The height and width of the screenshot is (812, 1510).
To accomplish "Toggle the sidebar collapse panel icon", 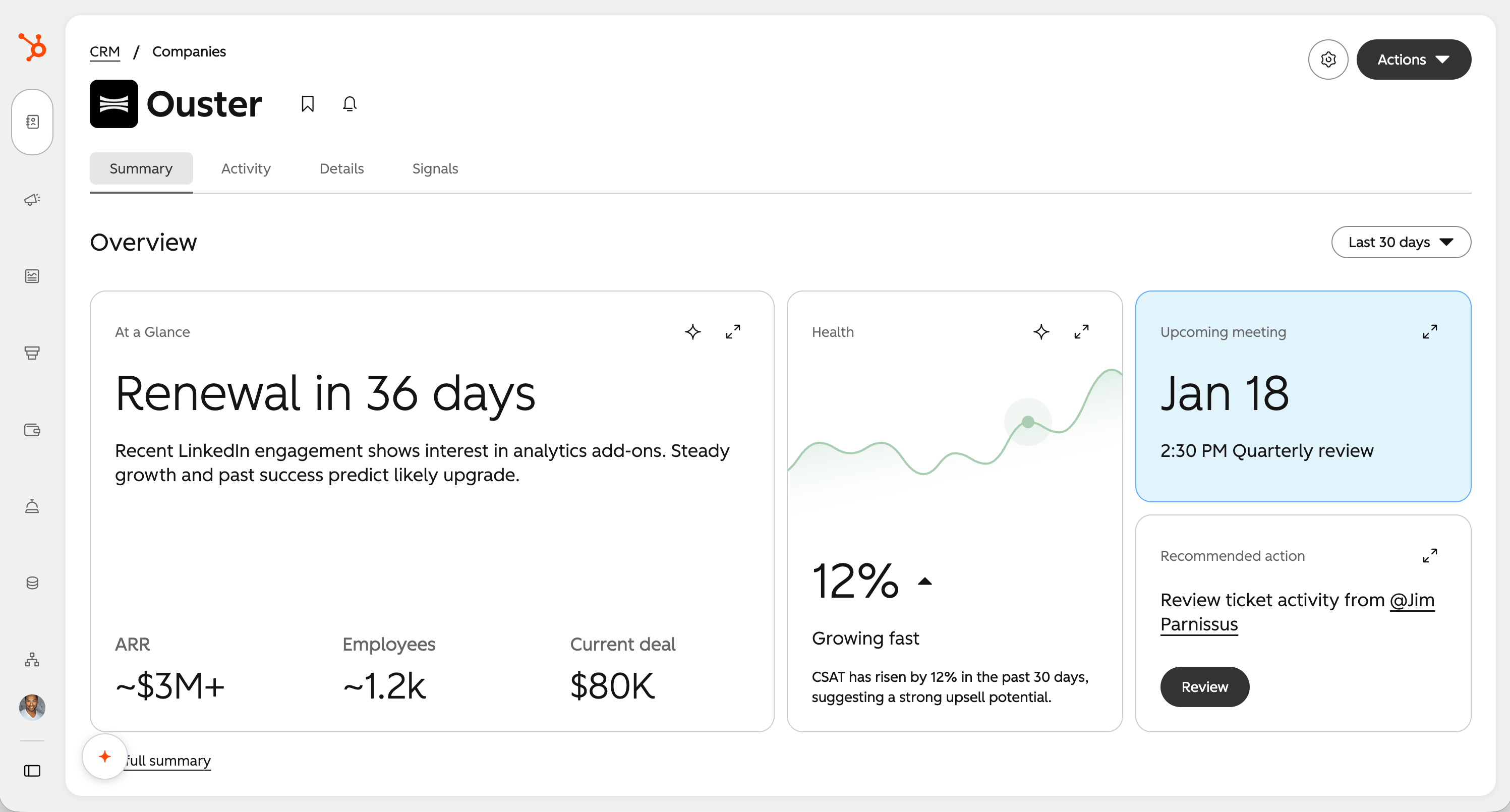I will pyautogui.click(x=32, y=771).
